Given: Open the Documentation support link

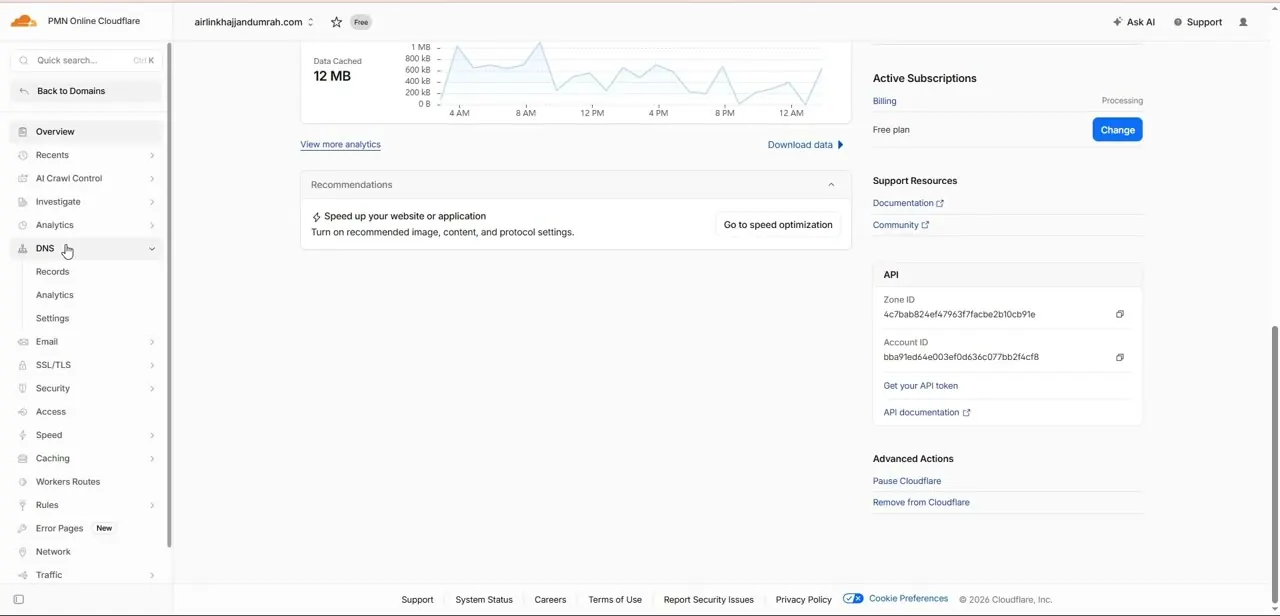Looking at the screenshot, I should [908, 203].
